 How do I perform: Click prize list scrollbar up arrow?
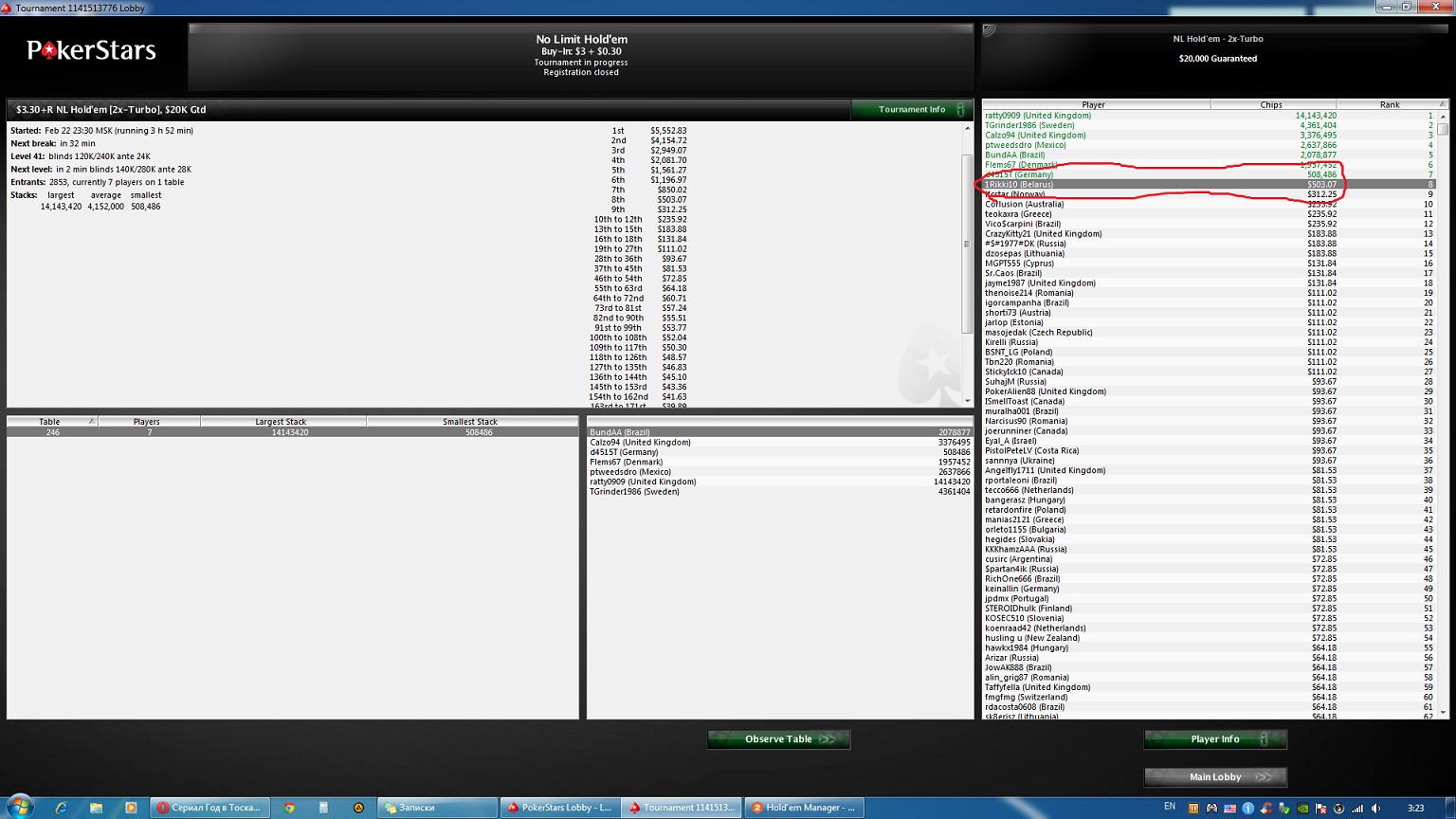coord(968,128)
